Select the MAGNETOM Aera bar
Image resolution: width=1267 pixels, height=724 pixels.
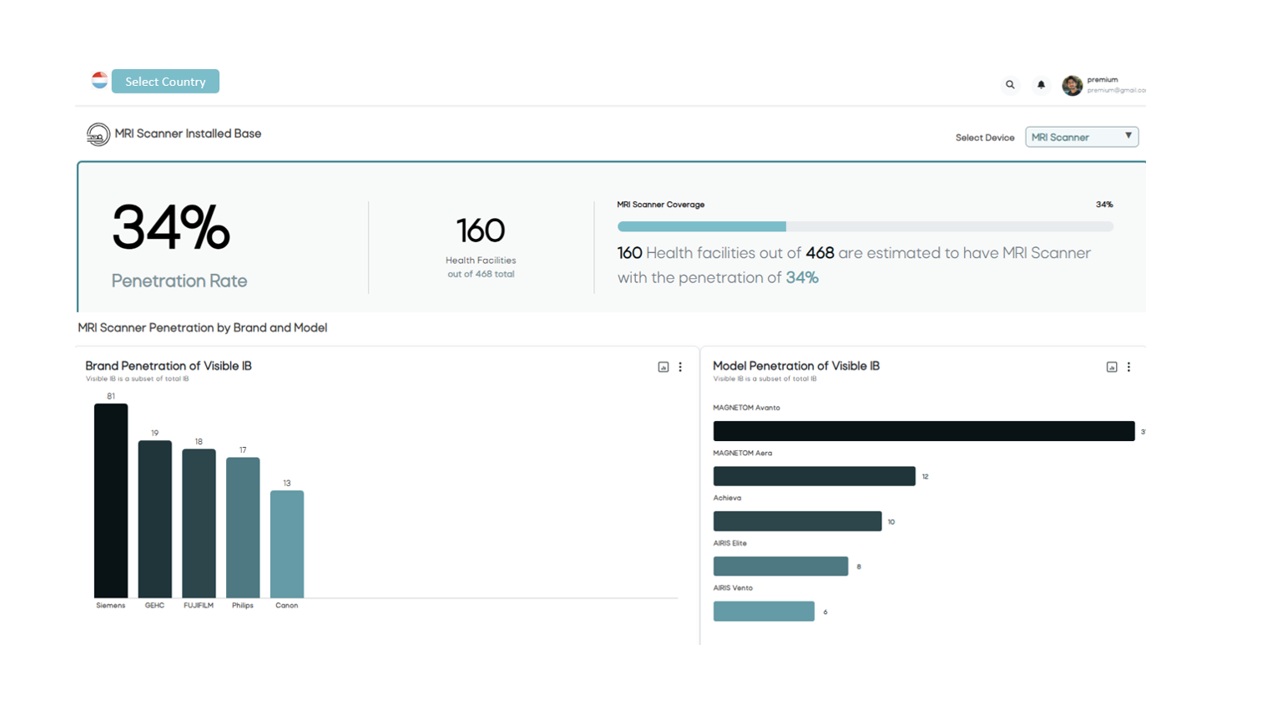click(813, 475)
